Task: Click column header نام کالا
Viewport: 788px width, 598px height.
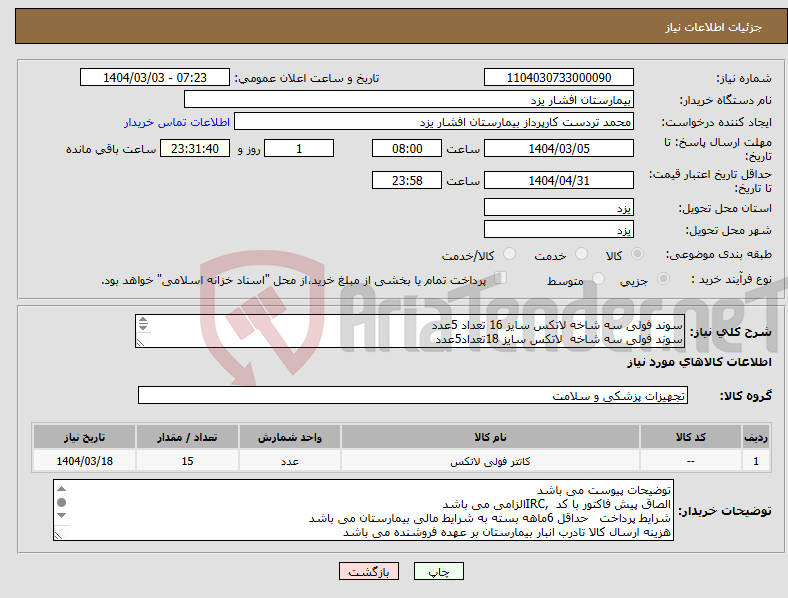Action: 490,437
